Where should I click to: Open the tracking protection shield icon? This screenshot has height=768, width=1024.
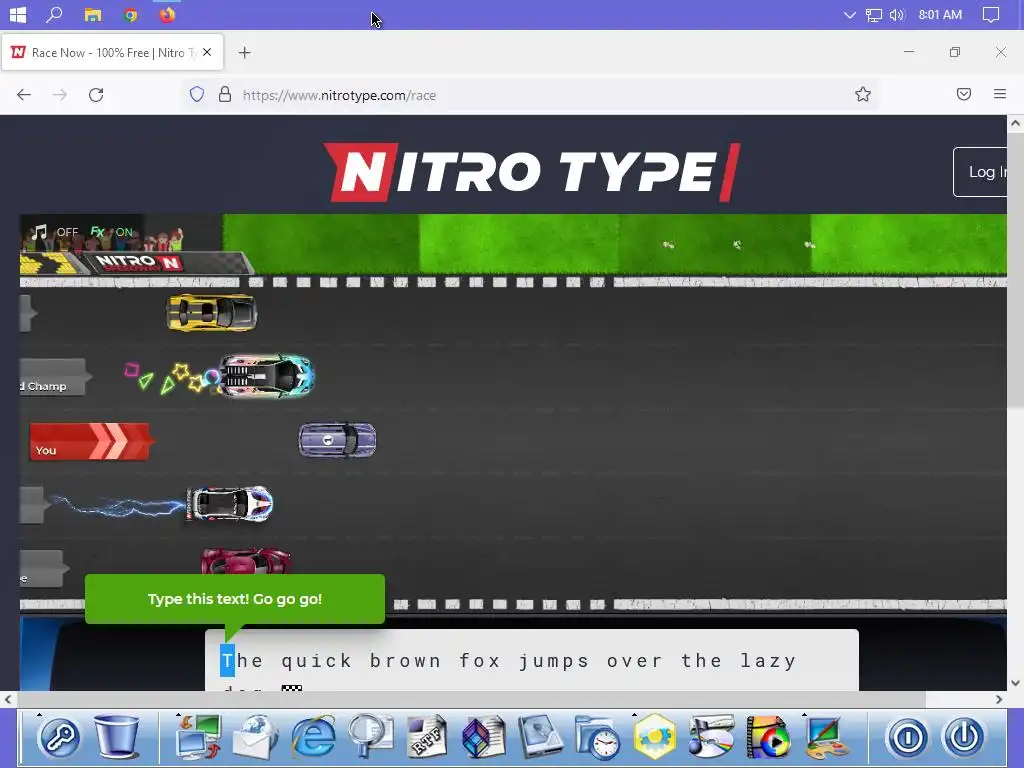pos(197,95)
